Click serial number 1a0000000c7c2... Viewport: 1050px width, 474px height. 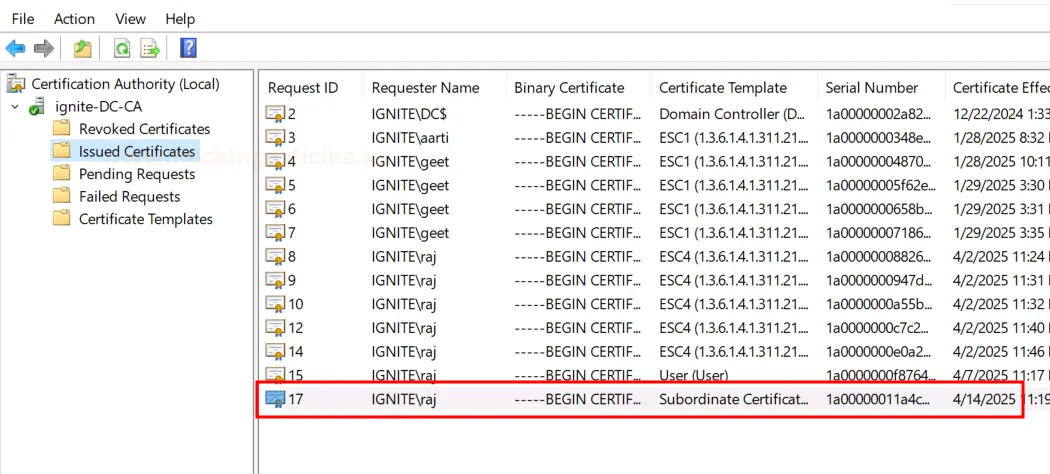point(879,328)
